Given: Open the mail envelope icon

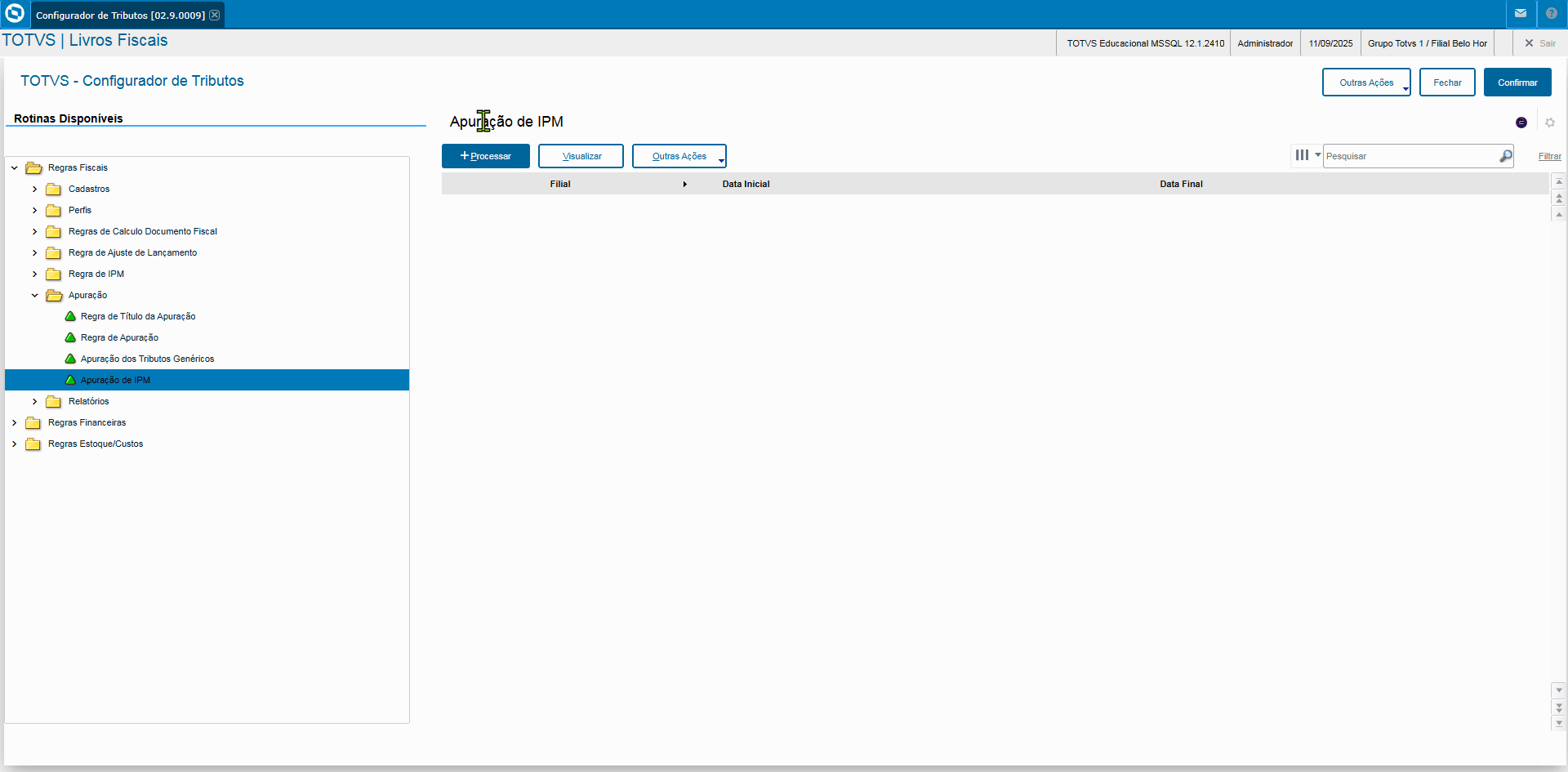Looking at the screenshot, I should [1521, 14].
